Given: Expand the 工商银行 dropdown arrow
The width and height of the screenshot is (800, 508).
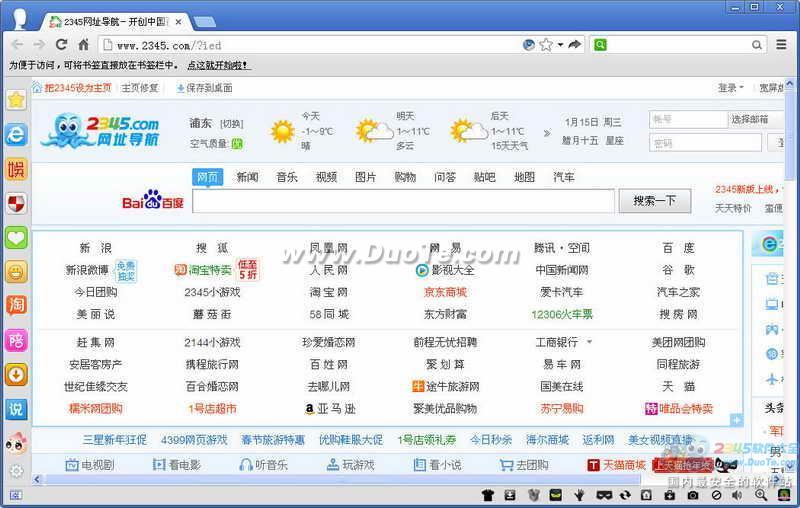Looking at the screenshot, I should (x=589, y=342).
